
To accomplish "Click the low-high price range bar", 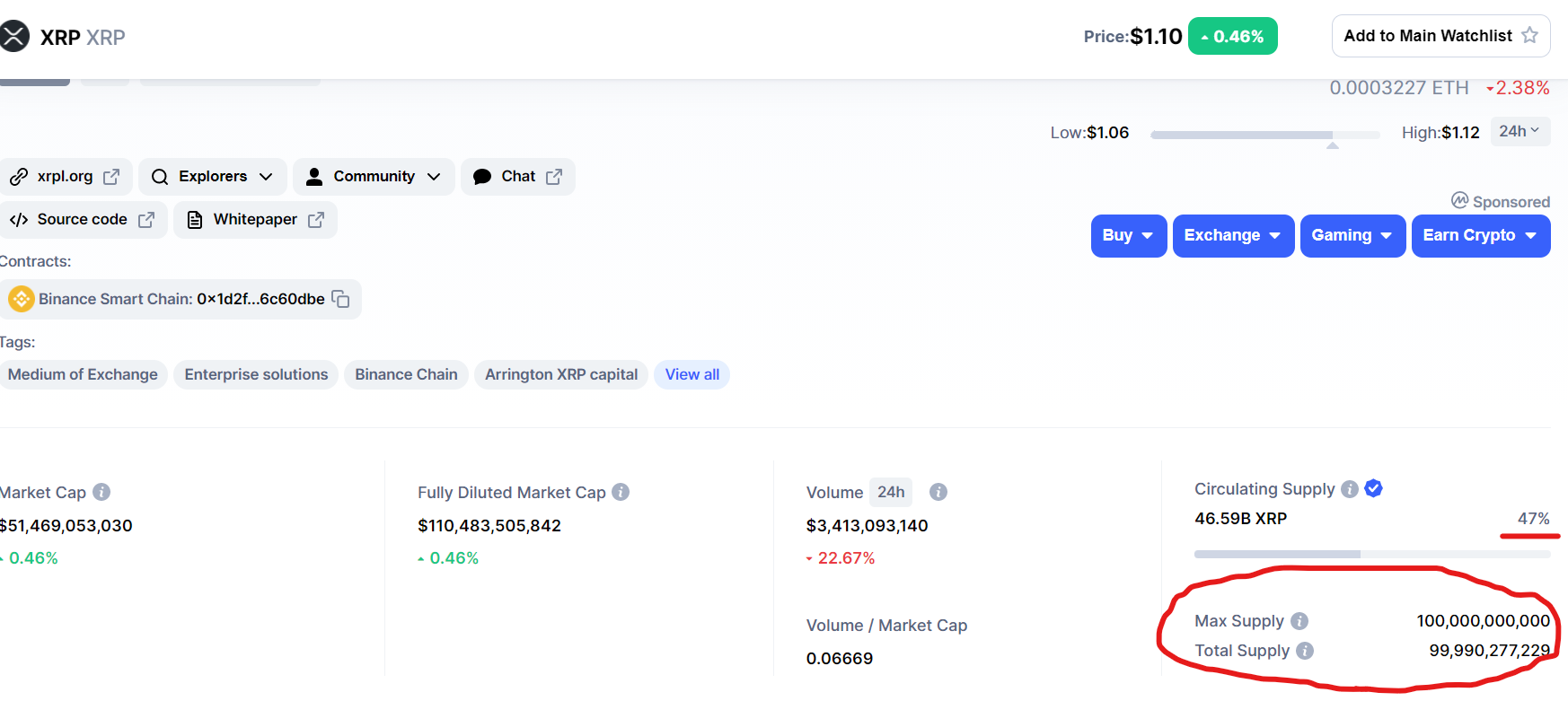I will 1265,135.
